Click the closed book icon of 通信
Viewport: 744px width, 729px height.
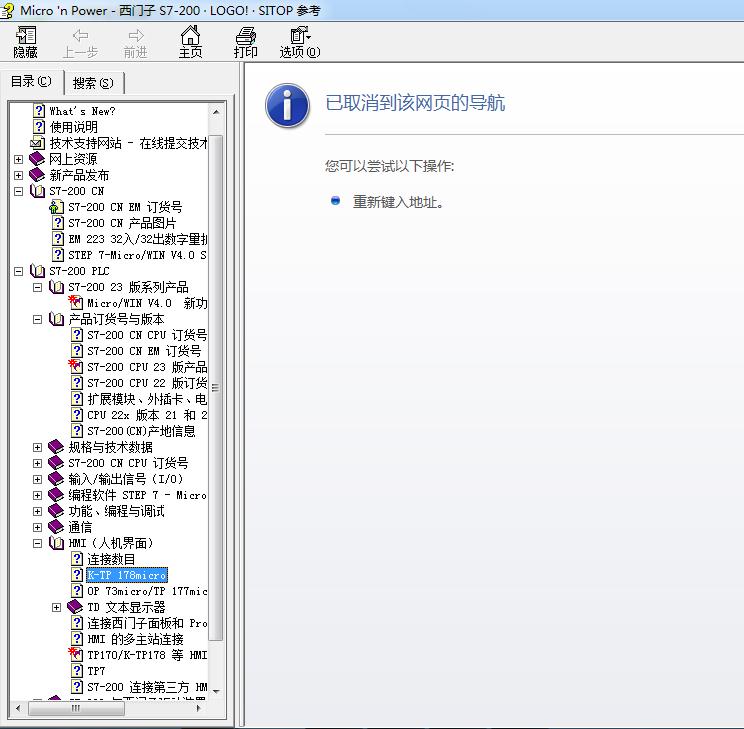pos(56,527)
